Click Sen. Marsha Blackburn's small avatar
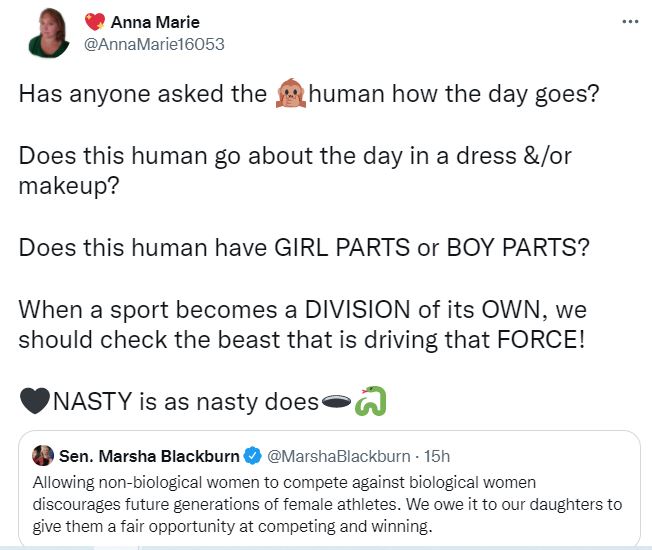This screenshot has width=652, height=550. [42, 456]
